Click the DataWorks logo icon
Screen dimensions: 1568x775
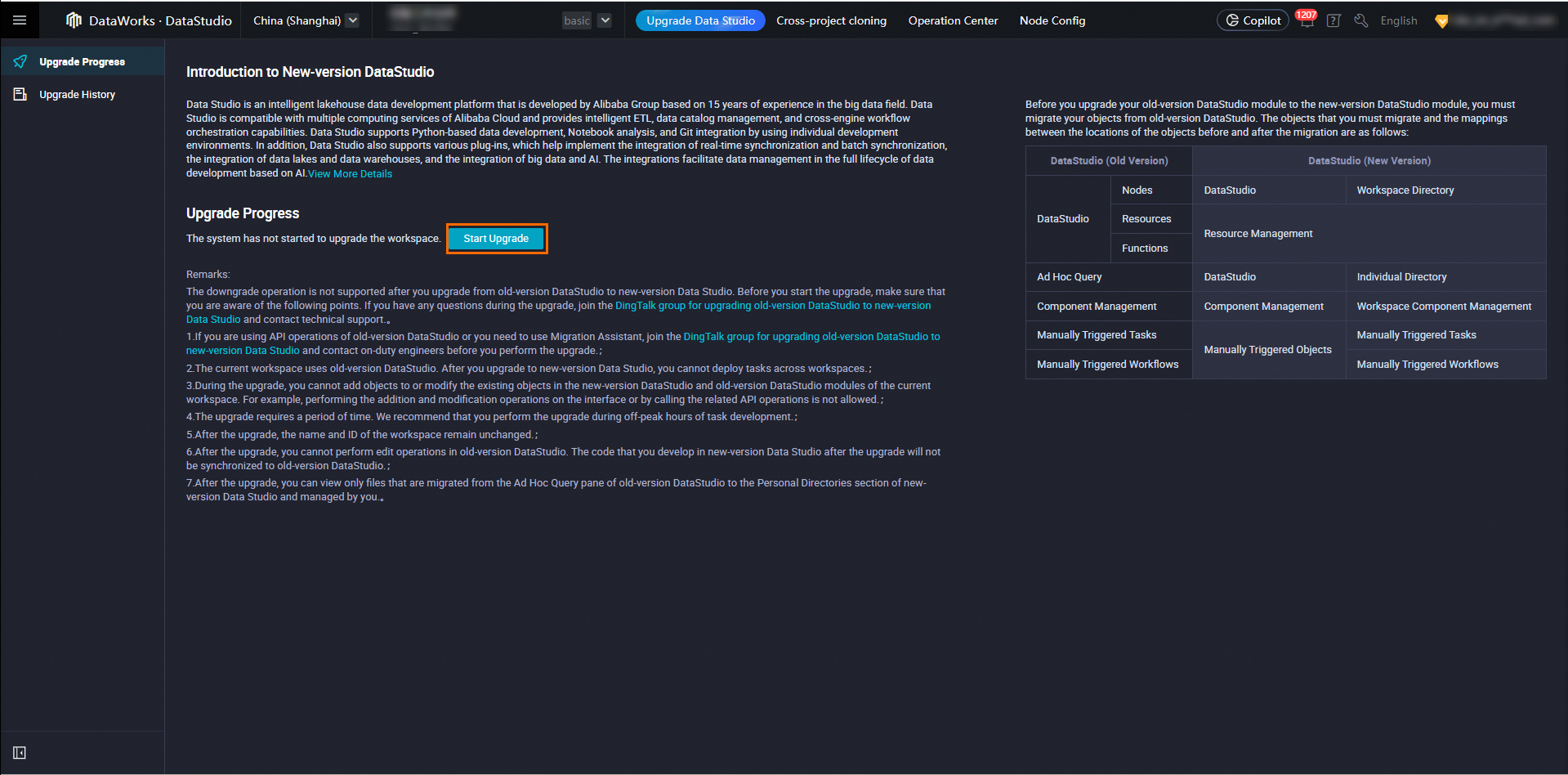[74, 20]
